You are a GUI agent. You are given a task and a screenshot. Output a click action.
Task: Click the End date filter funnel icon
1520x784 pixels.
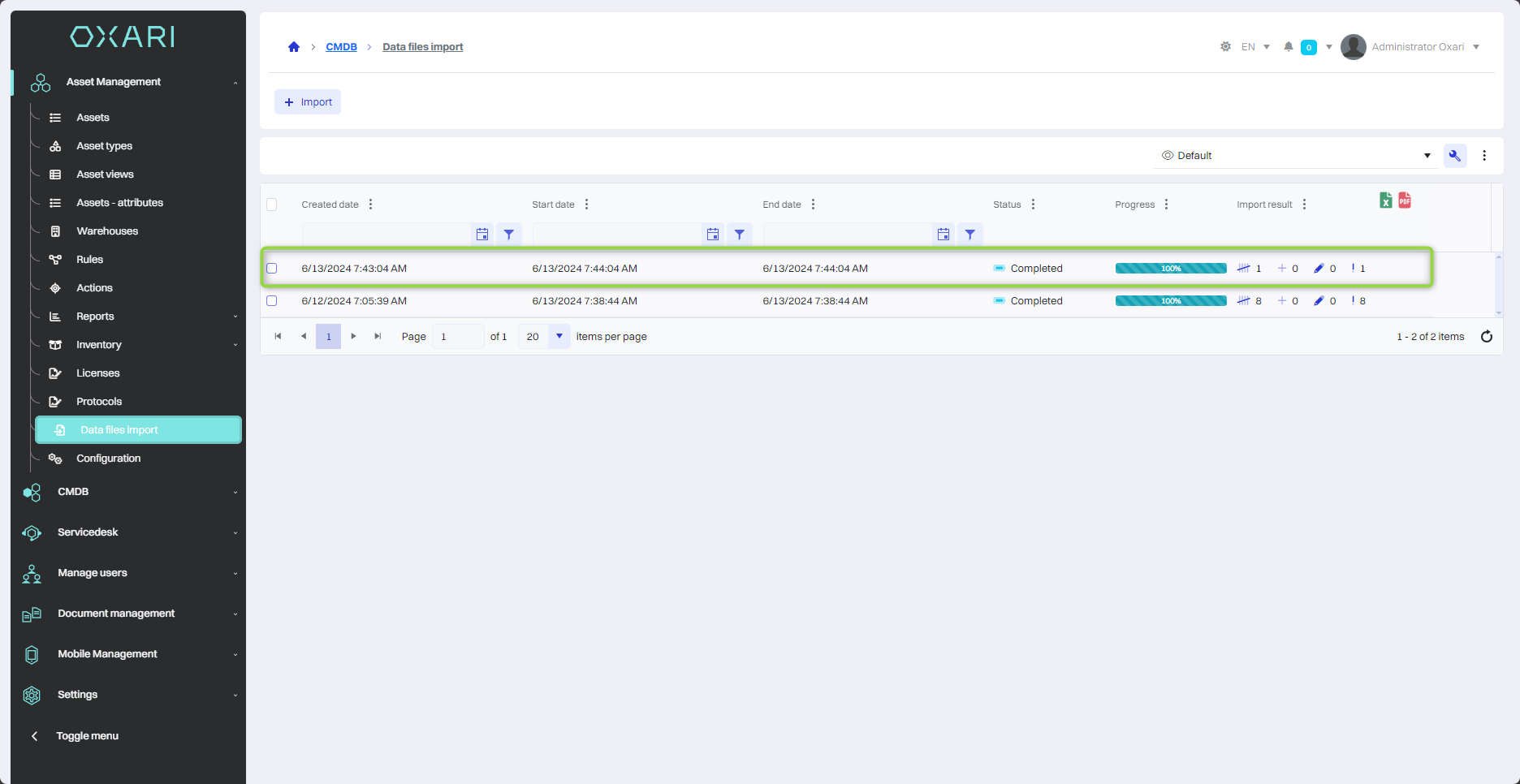(969, 235)
